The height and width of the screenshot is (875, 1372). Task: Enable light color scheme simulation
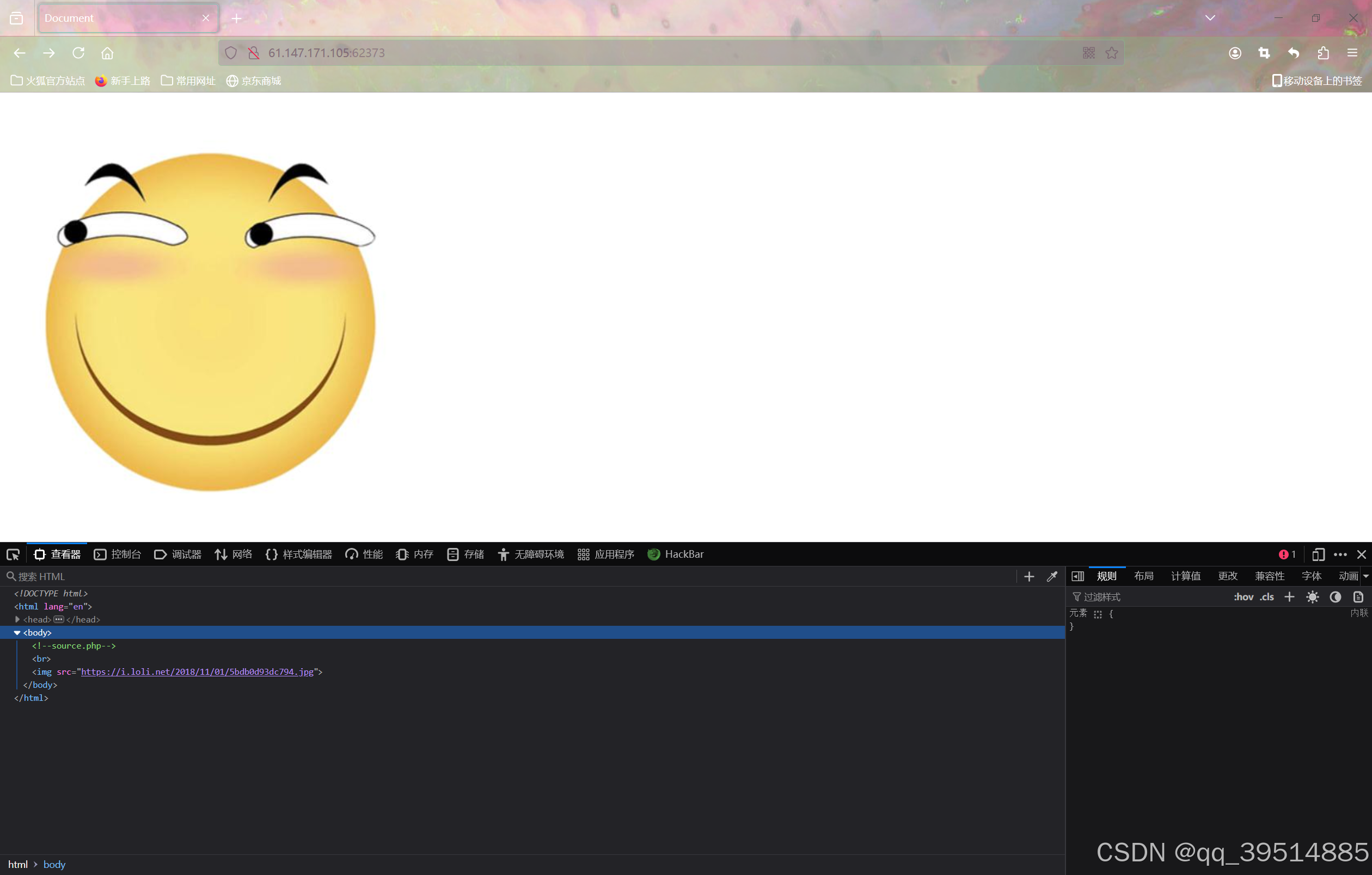tap(1312, 596)
